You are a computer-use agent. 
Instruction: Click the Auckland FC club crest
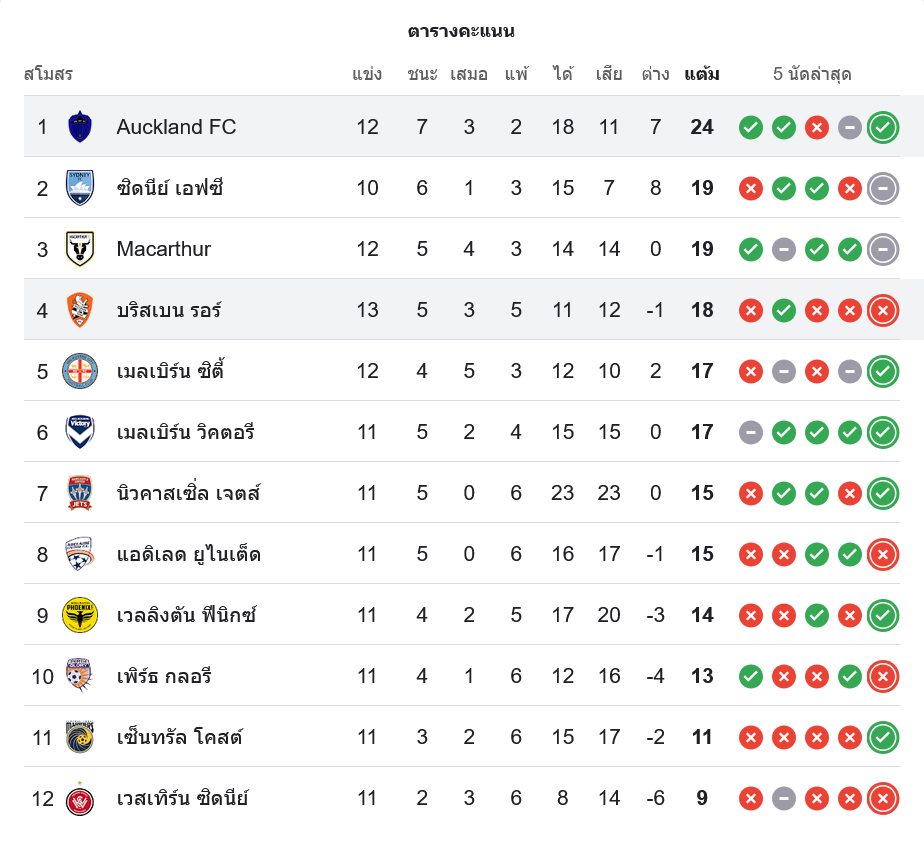(80, 127)
